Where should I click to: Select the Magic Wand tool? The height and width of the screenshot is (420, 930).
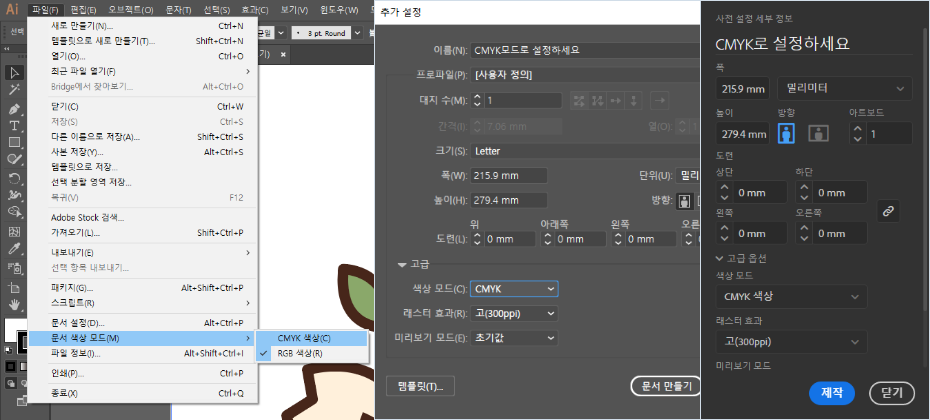[15, 90]
